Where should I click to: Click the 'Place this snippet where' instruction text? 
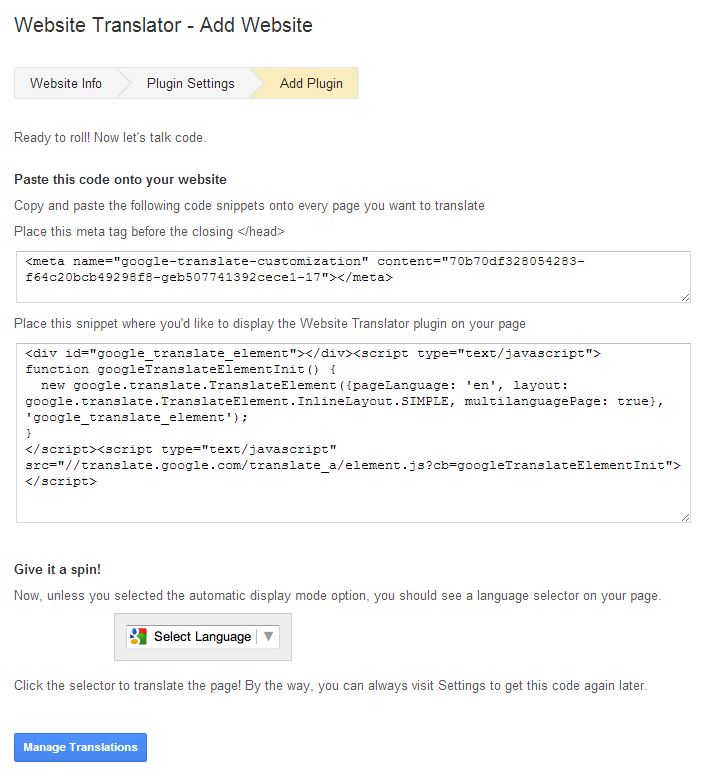pyautogui.click(x=270, y=324)
